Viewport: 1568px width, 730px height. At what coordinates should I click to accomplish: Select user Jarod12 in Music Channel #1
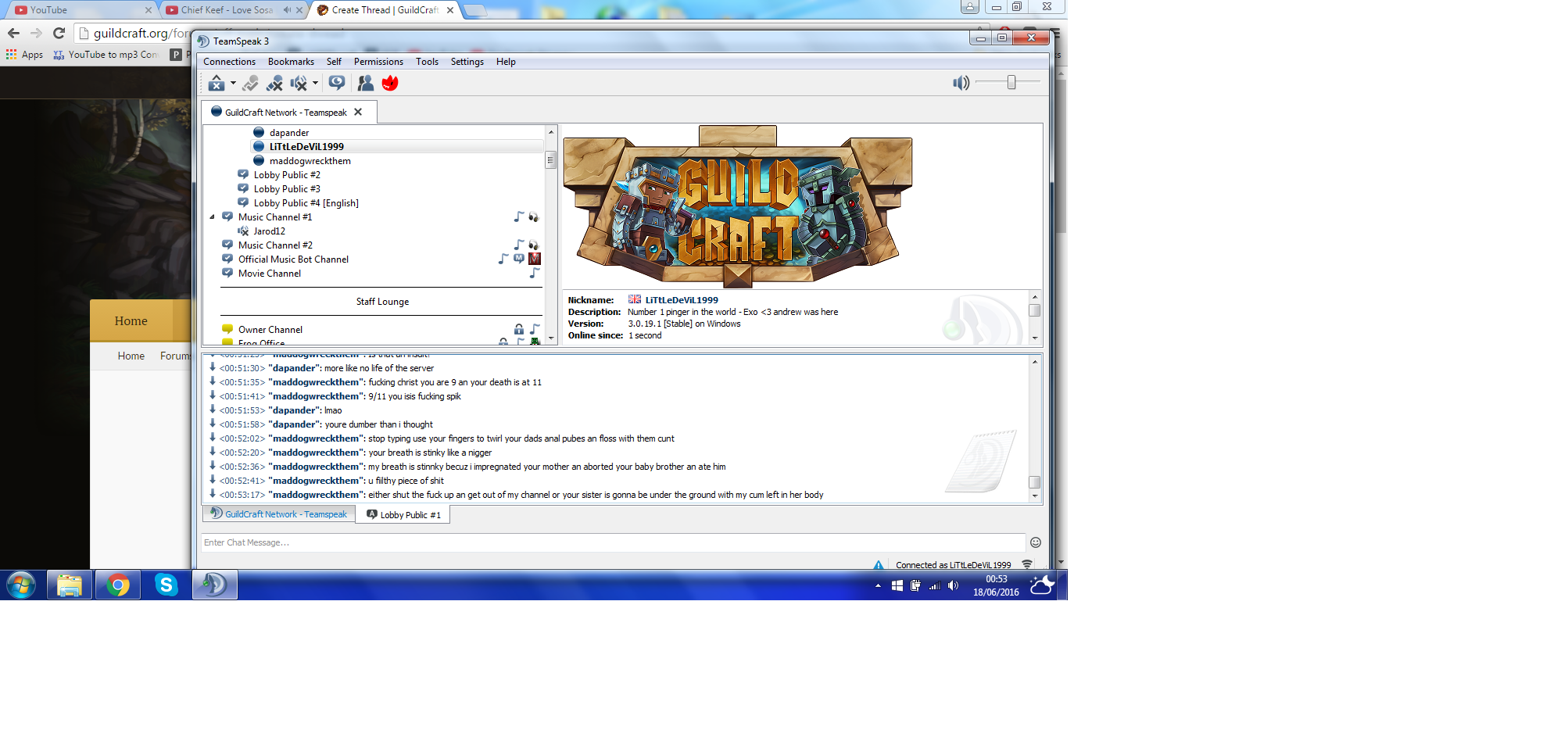(x=269, y=231)
